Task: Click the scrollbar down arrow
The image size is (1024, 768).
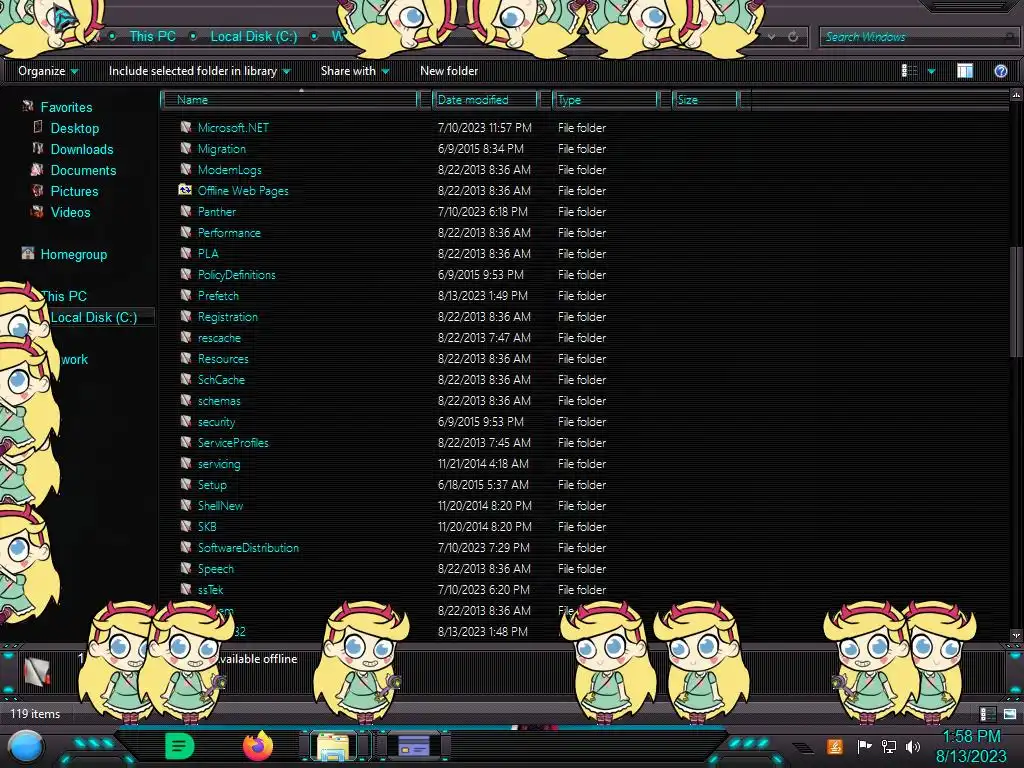Action: click(1016, 635)
